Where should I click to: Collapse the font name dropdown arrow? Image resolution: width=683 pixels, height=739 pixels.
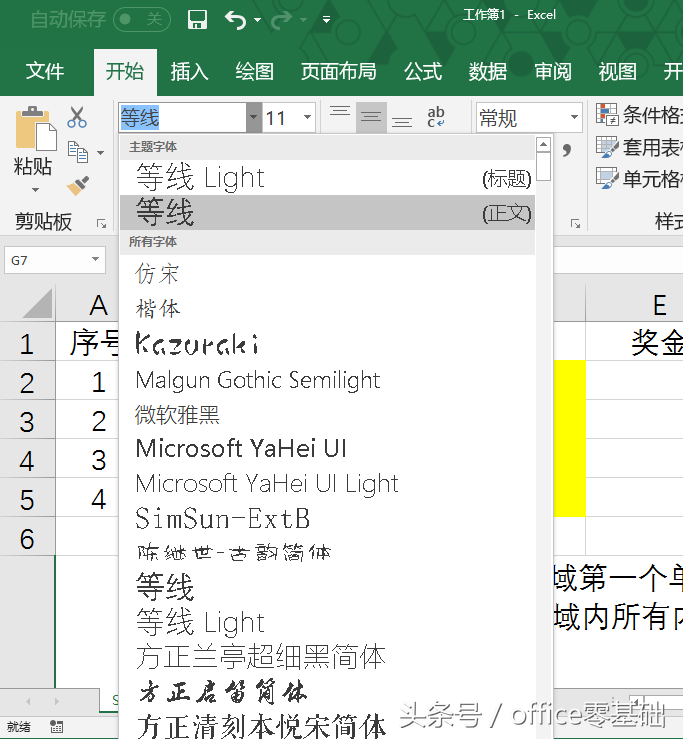pyautogui.click(x=254, y=117)
